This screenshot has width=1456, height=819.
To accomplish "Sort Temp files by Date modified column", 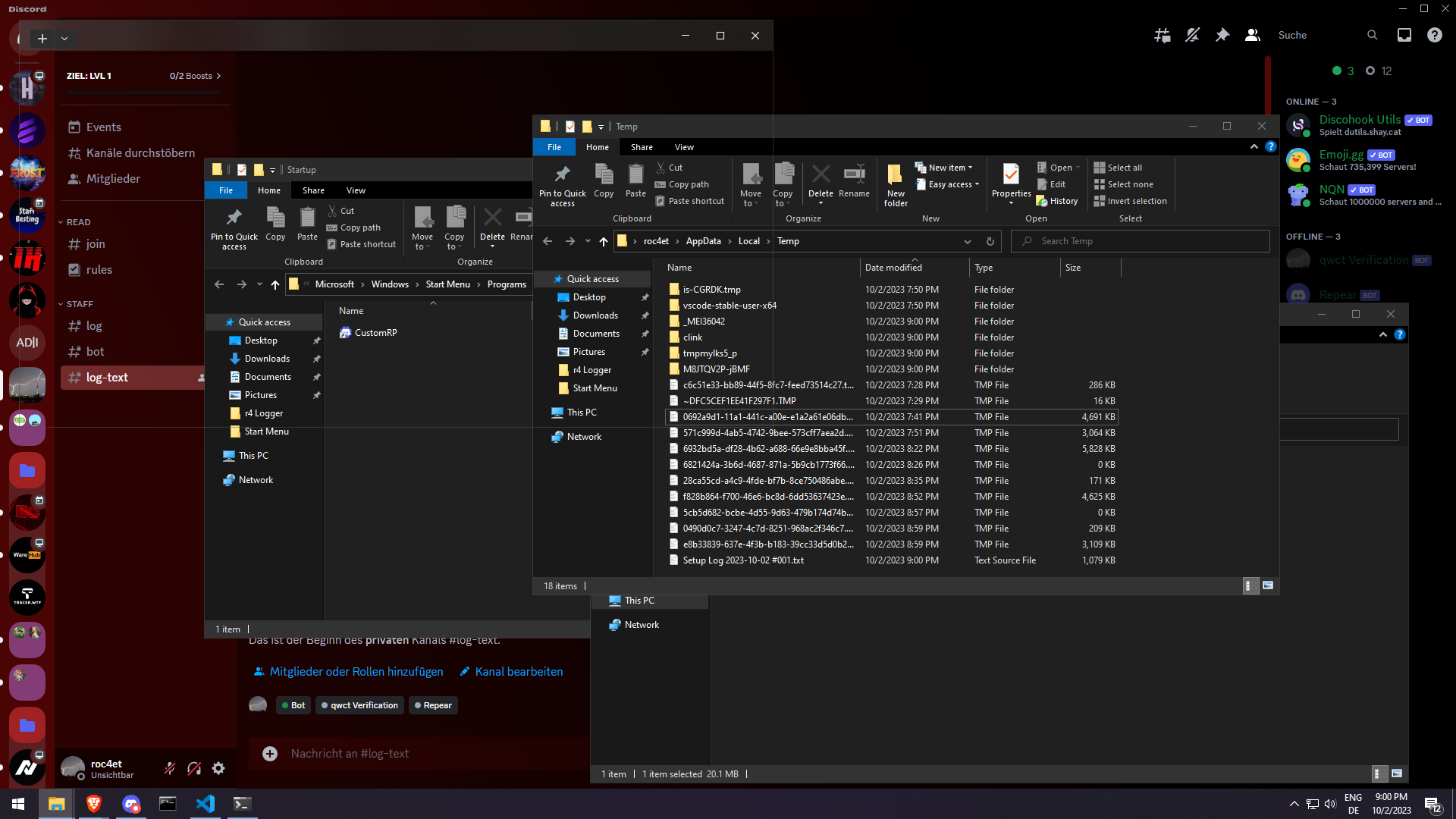I will click(x=893, y=268).
